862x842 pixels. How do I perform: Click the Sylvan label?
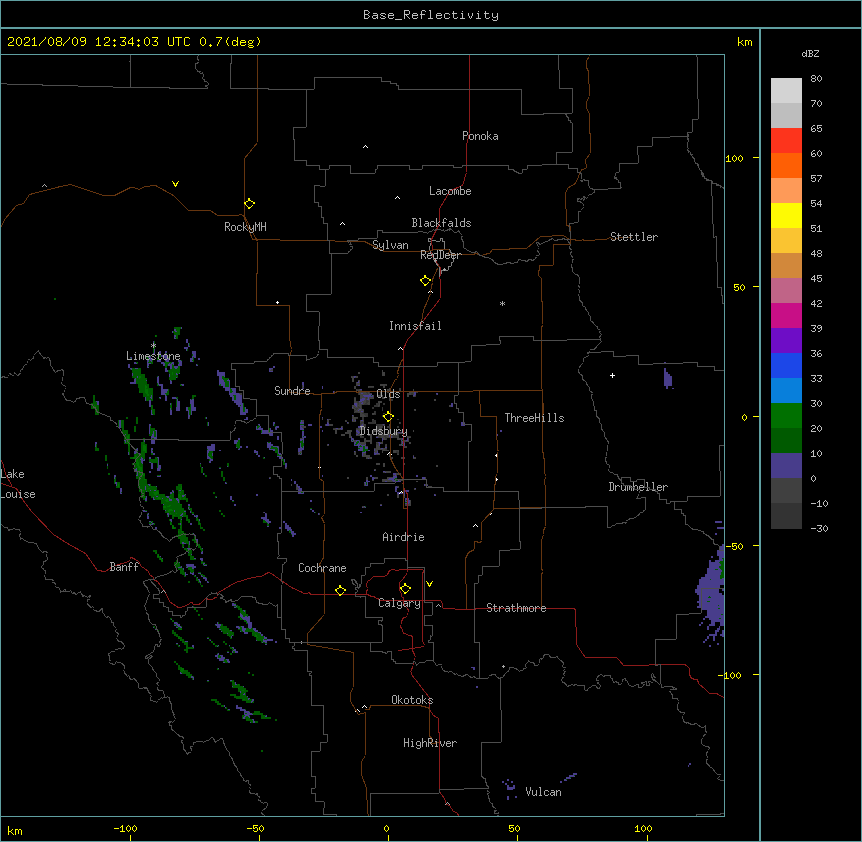pyautogui.click(x=390, y=245)
